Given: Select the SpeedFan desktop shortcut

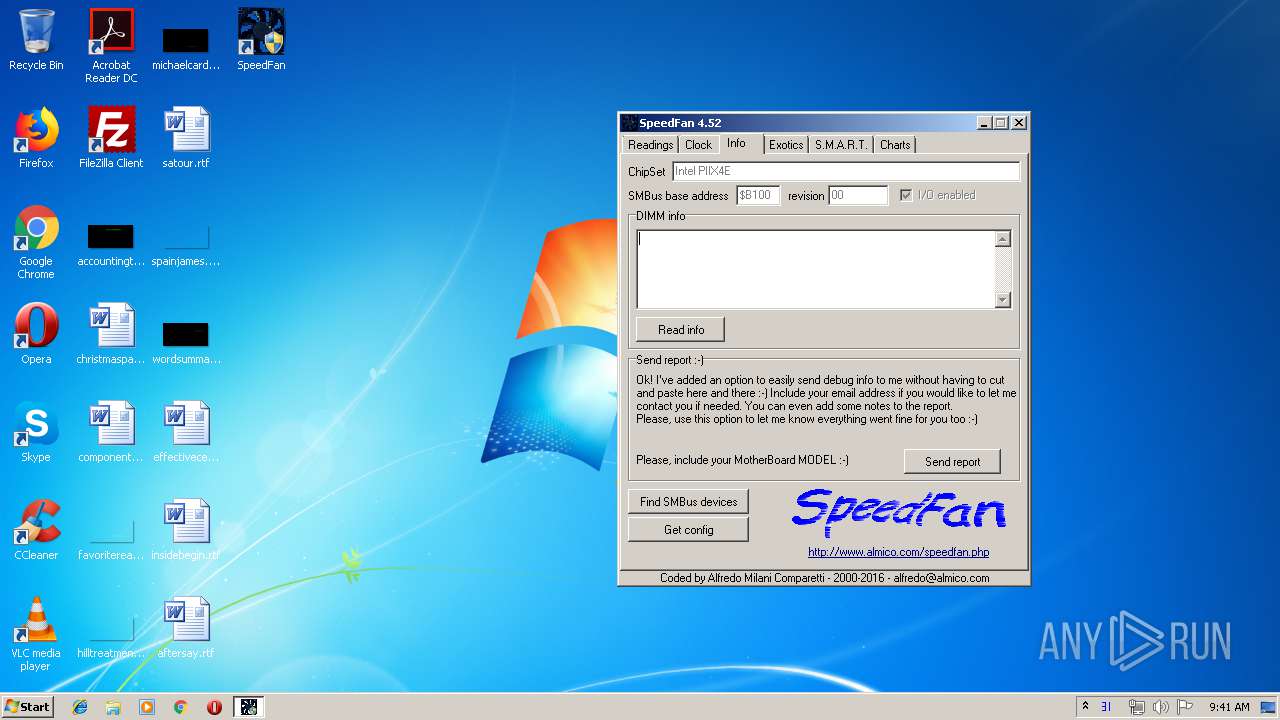Looking at the screenshot, I should 261,40.
